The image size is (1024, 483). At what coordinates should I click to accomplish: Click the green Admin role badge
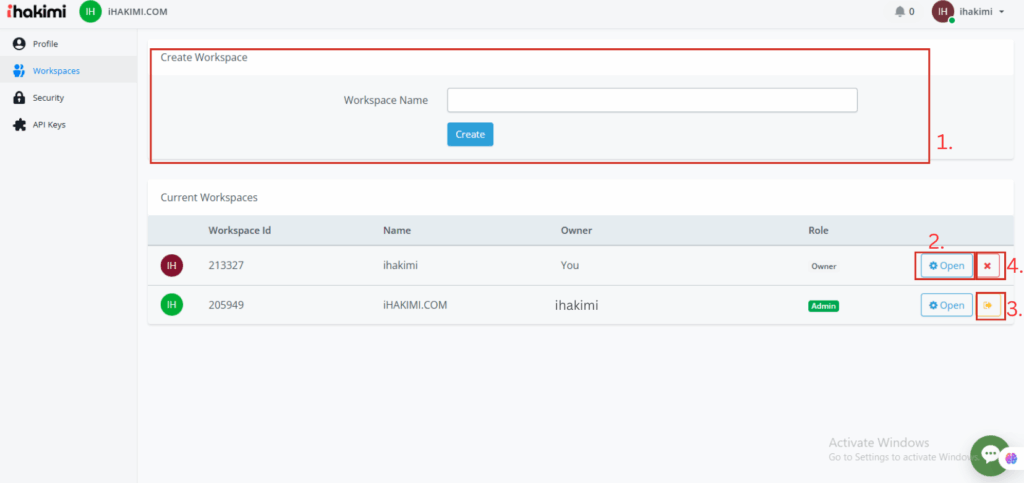[823, 306]
